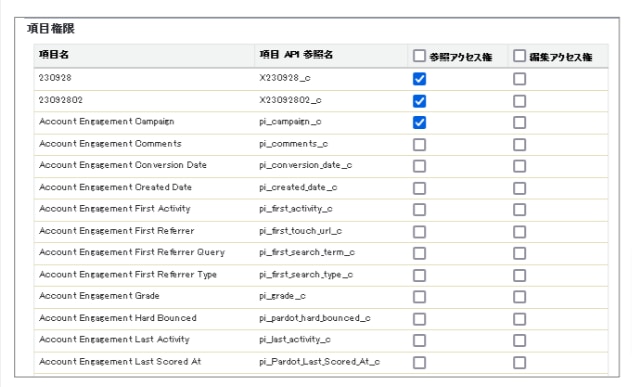This screenshot has width=632, height=387.
Task: Enable read access for Account Engagement Last Scored At
Action: 419,362
